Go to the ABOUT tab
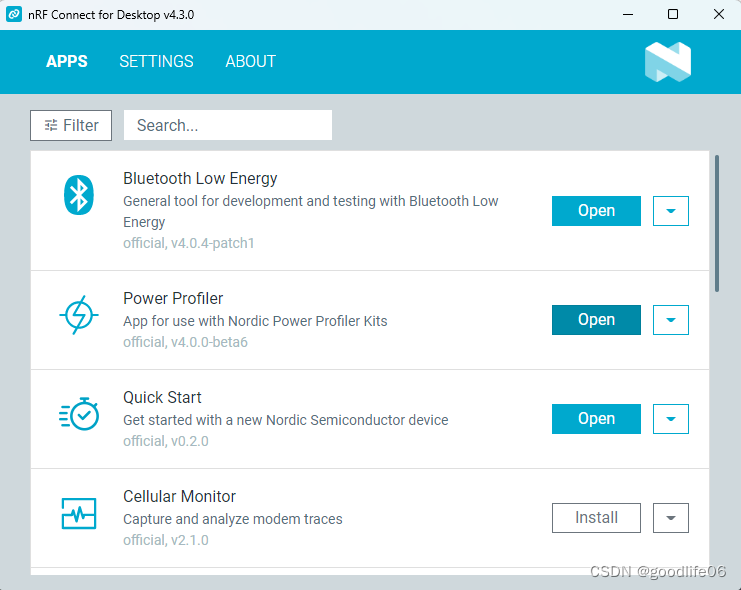Image resolution: width=741 pixels, height=590 pixels. click(250, 61)
